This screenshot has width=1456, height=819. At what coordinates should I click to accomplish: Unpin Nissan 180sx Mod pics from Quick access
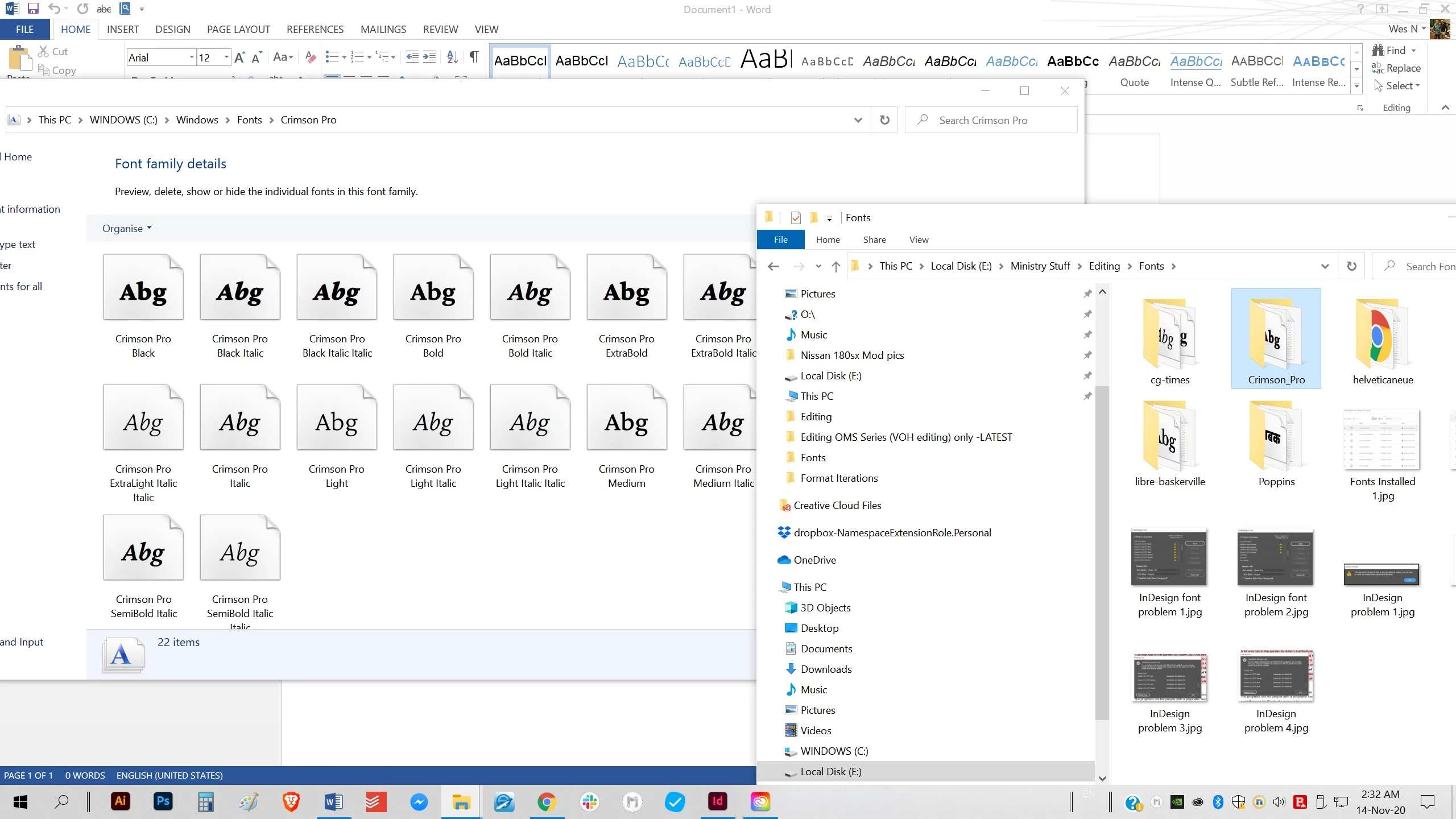point(1087,355)
